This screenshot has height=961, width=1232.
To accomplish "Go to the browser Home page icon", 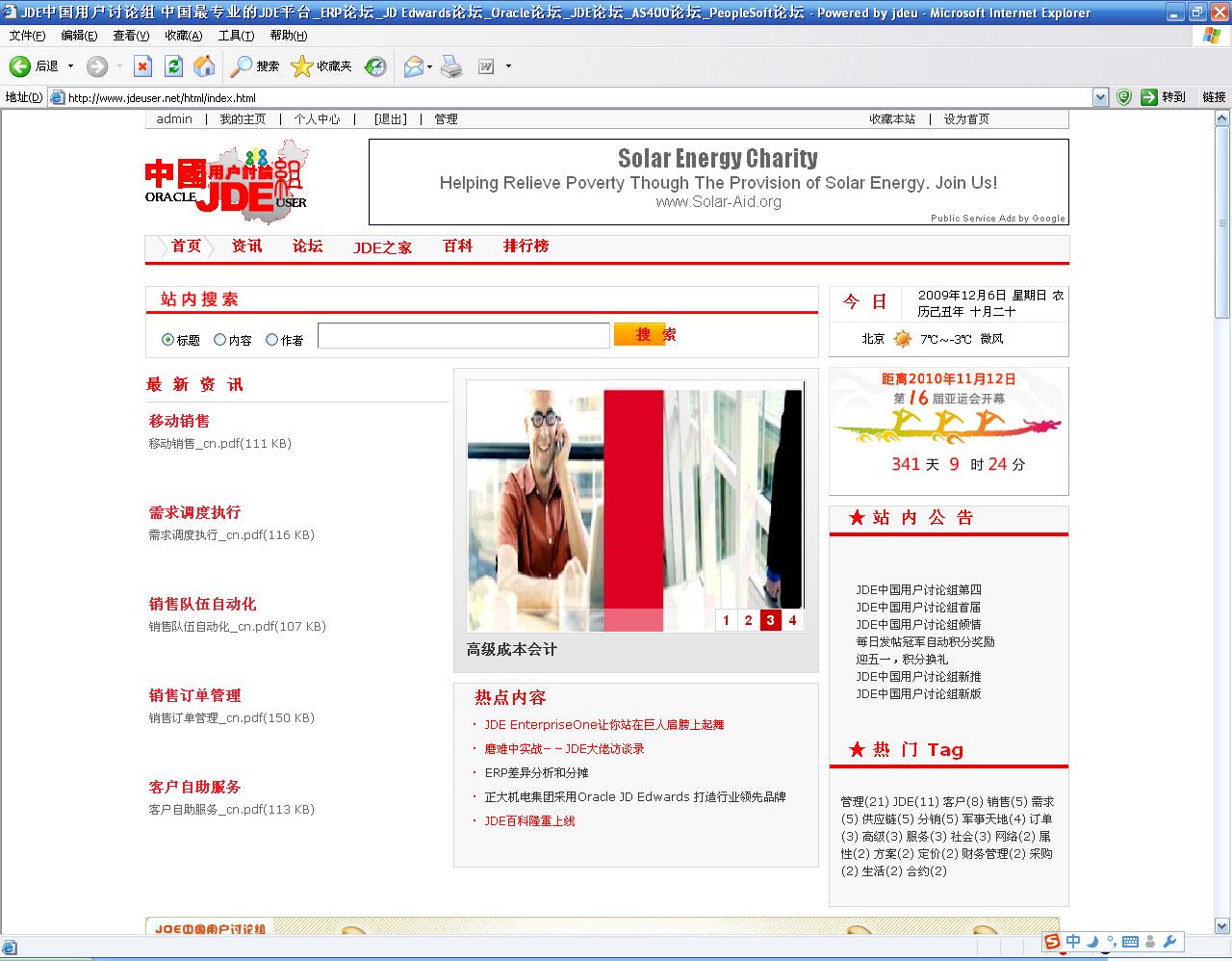I will pos(204,66).
